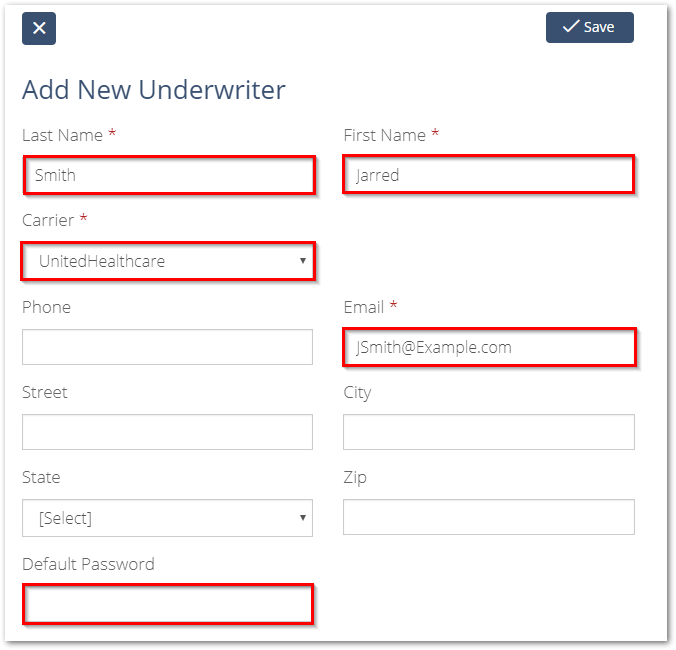Click the Last Name label
This screenshot has width=676, height=650.
coord(63,135)
